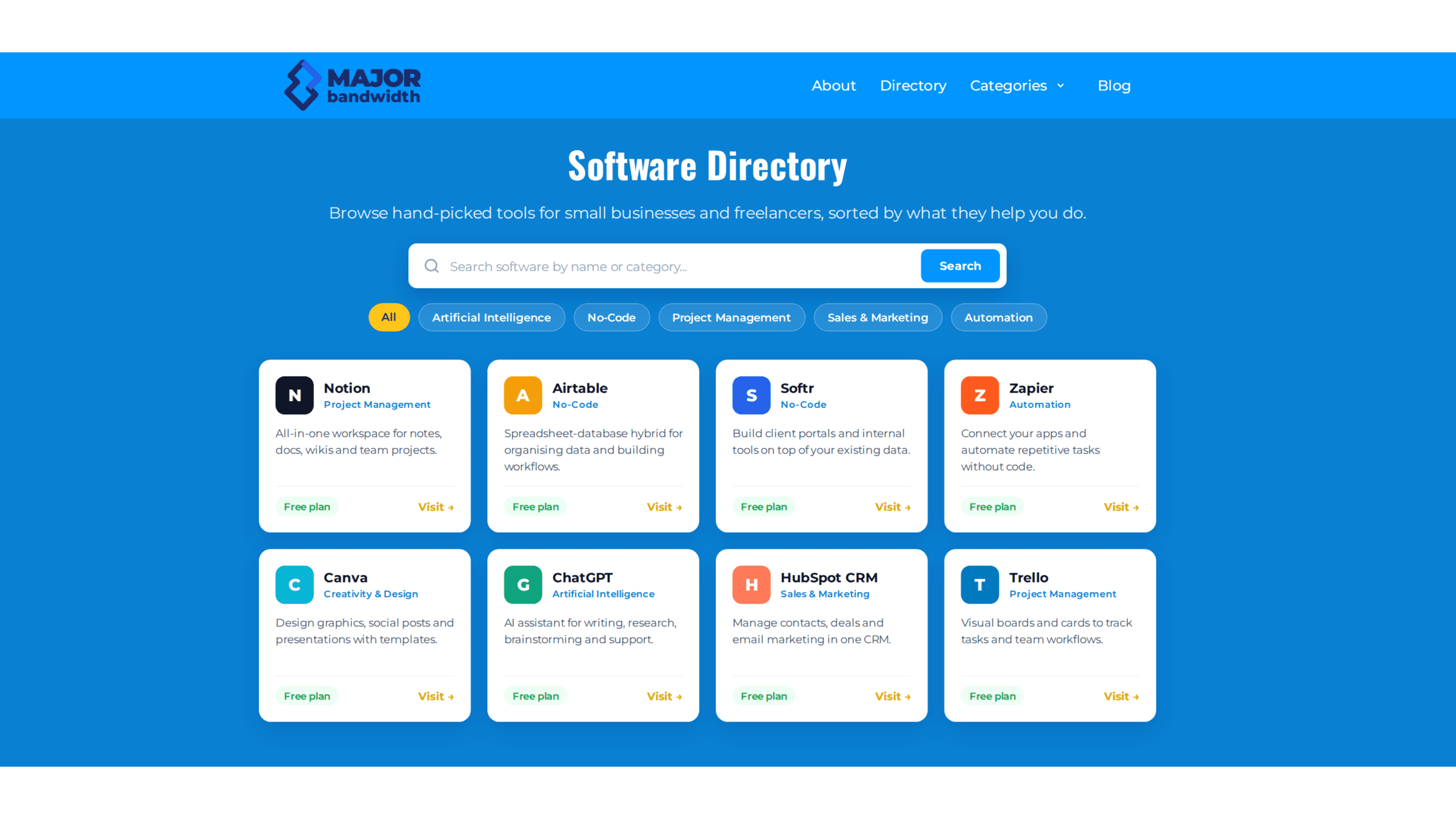Click Zapier's Automation category link
The height and width of the screenshot is (819, 1456).
[1040, 405]
